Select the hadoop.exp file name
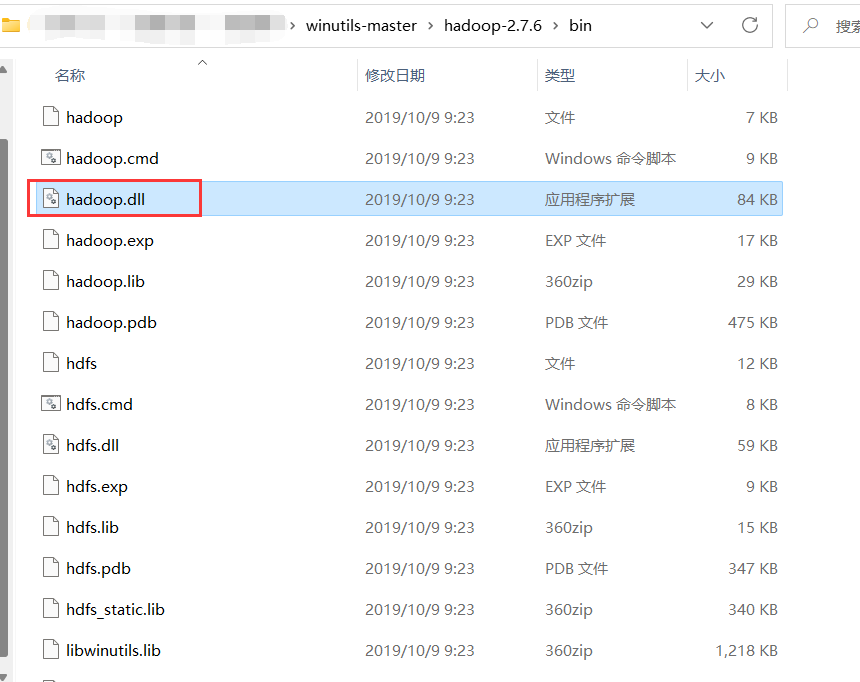This screenshot has width=860, height=682. 110,240
